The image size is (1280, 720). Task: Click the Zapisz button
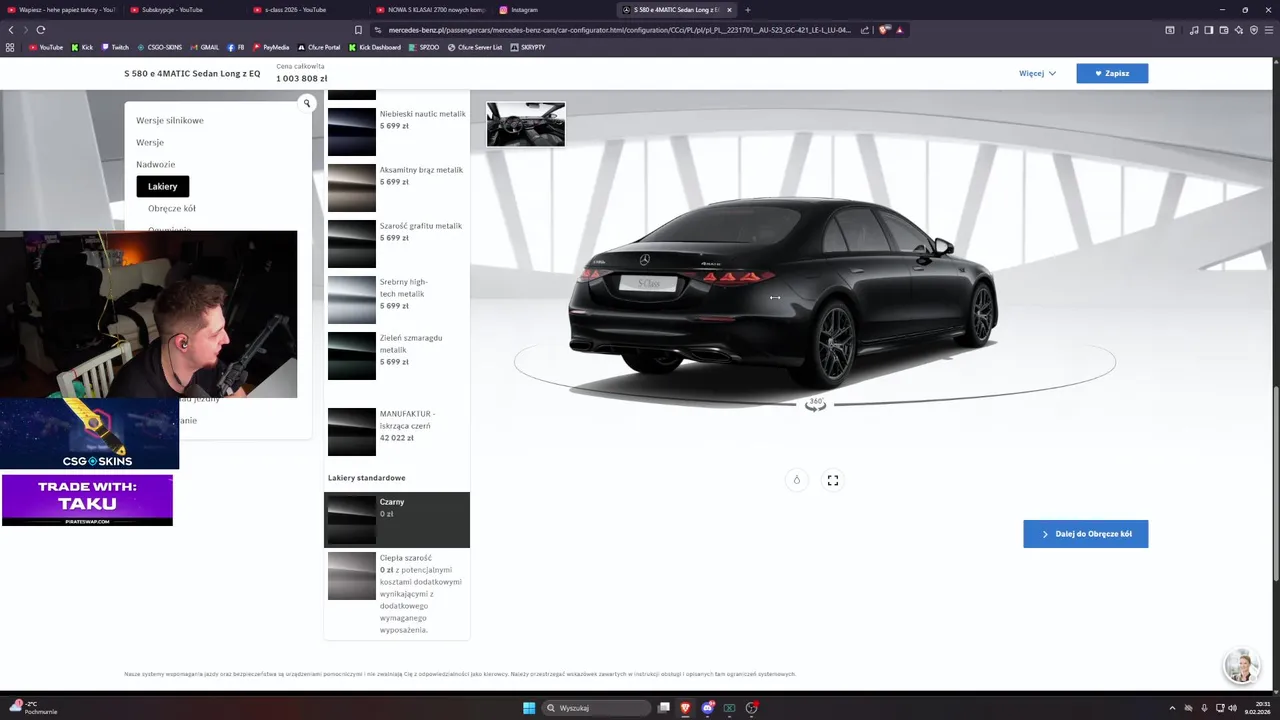(1112, 73)
